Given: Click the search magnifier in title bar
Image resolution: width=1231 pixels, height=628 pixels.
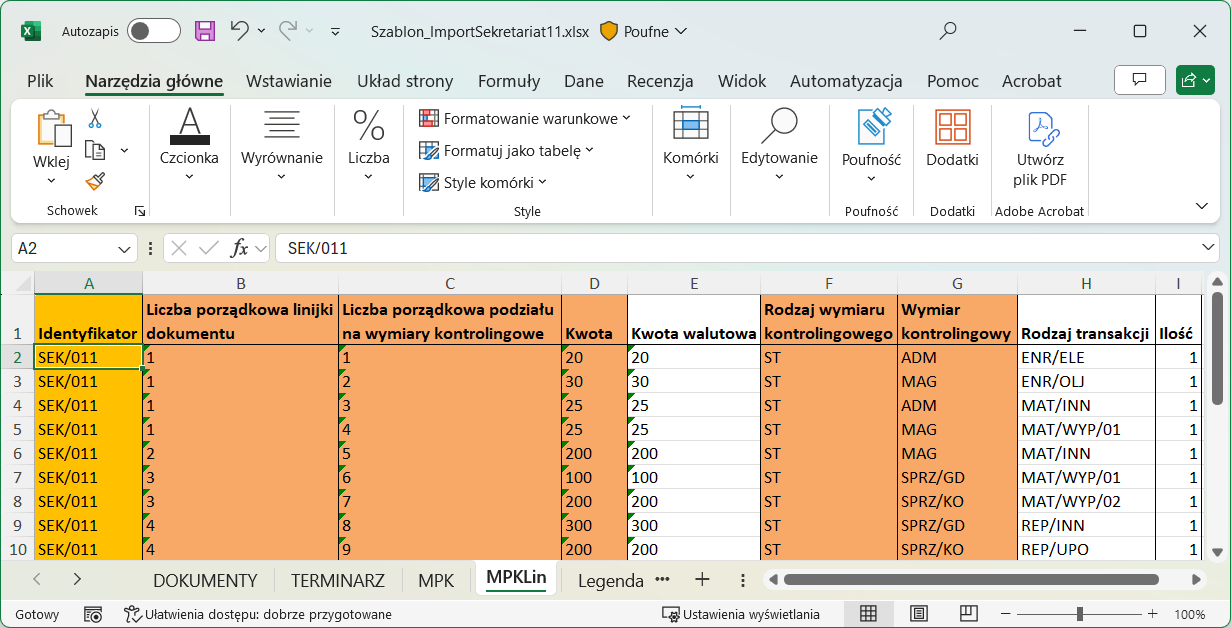Looking at the screenshot, I should (x=949, y=31).
